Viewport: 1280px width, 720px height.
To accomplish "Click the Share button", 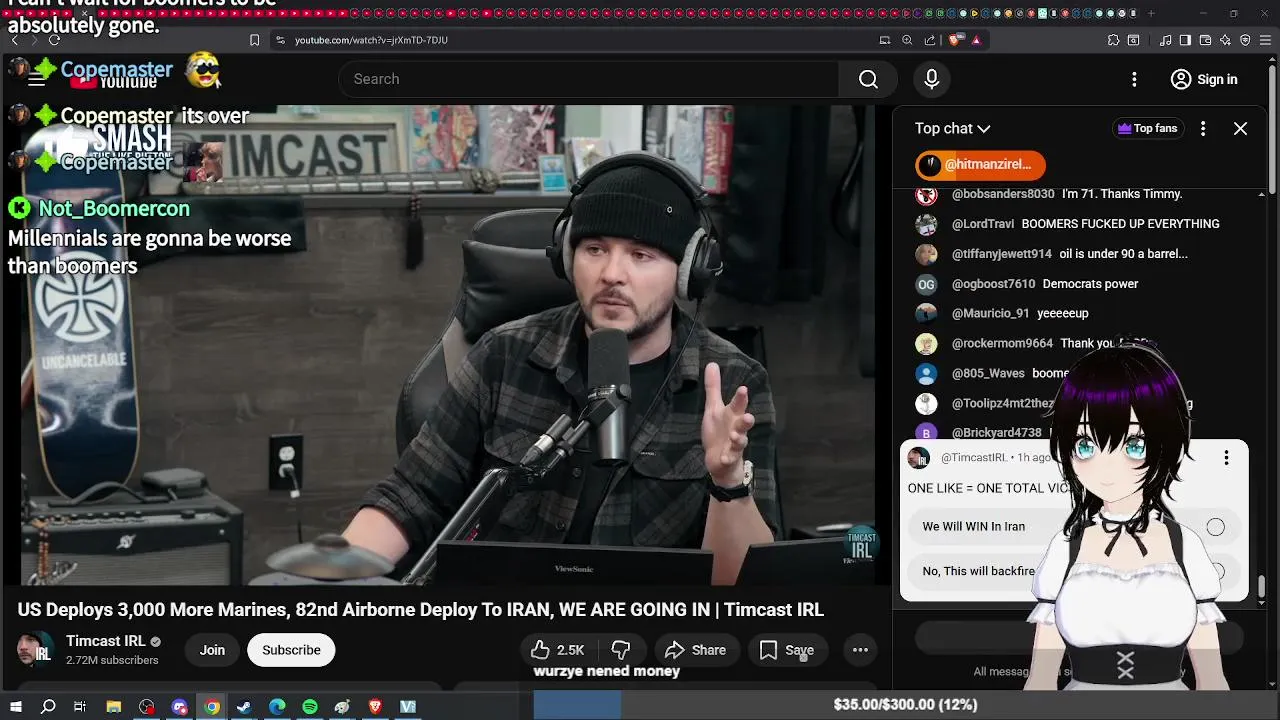I will (x=696, y=650).
